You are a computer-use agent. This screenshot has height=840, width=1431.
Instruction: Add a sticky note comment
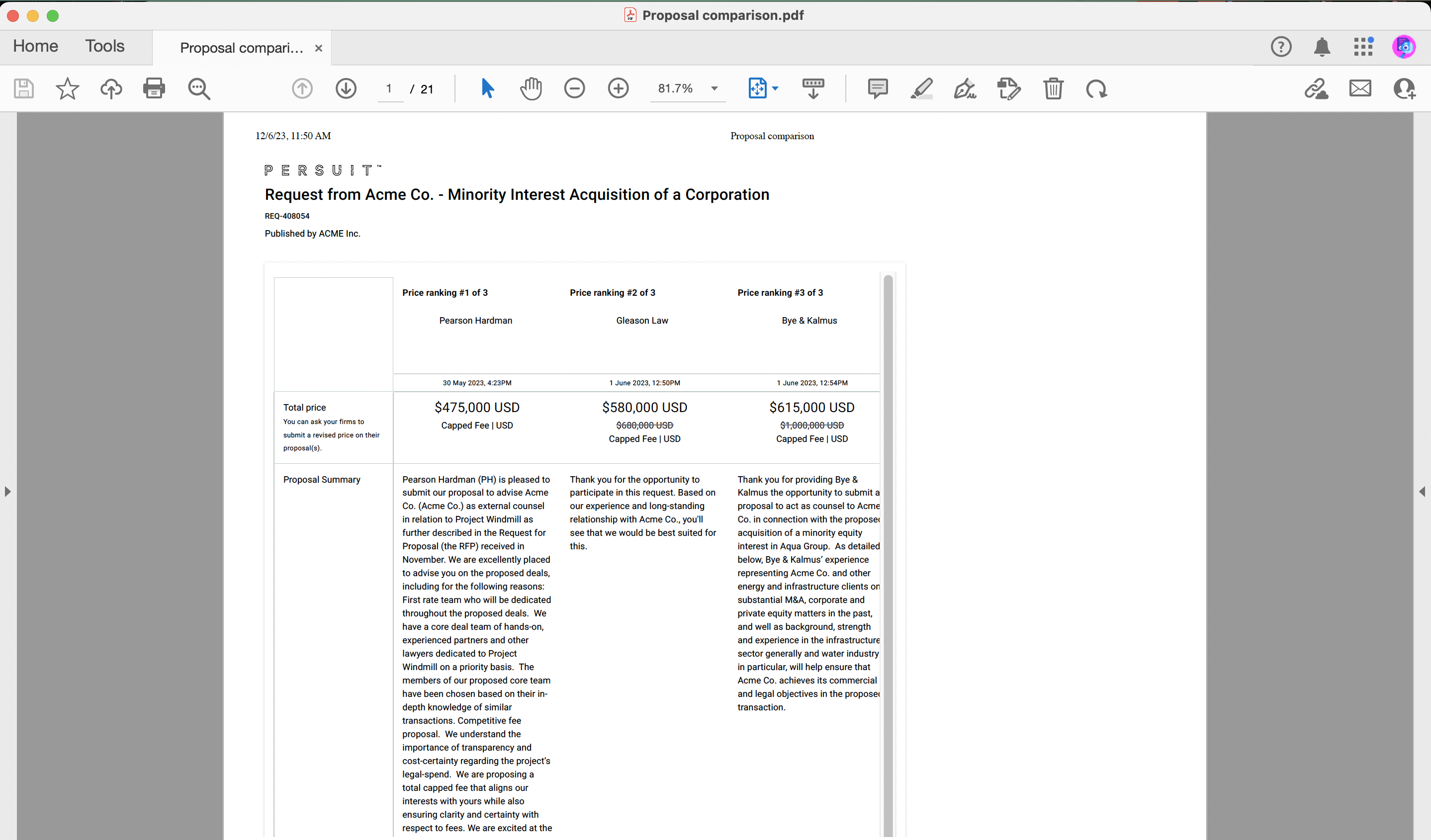(877, 88)
